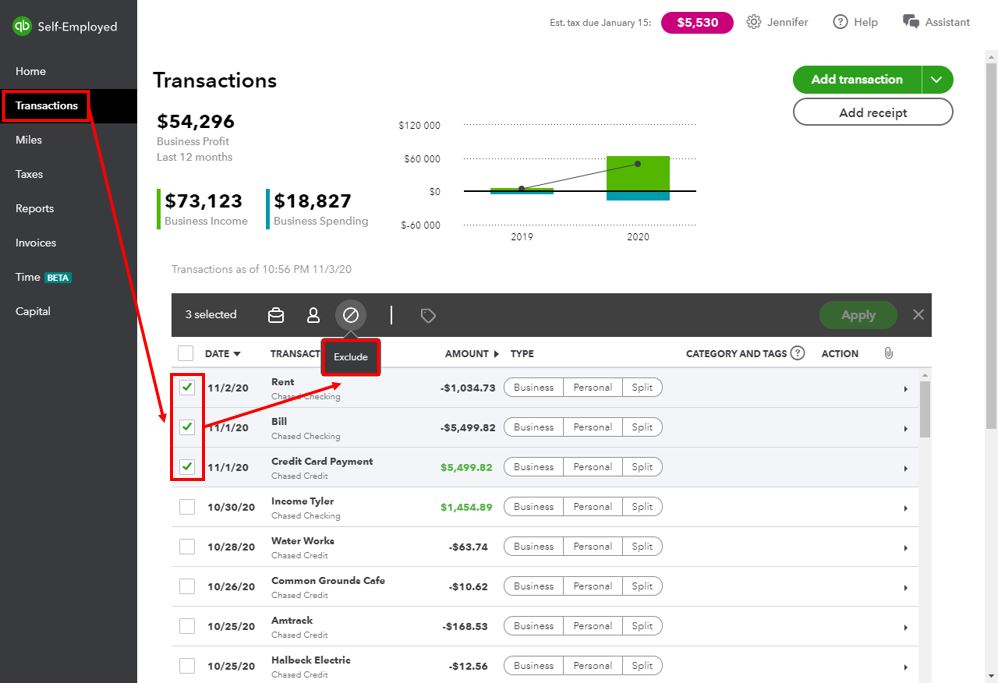
Task: Click the Type column header
Action: (x=522, y=354)
